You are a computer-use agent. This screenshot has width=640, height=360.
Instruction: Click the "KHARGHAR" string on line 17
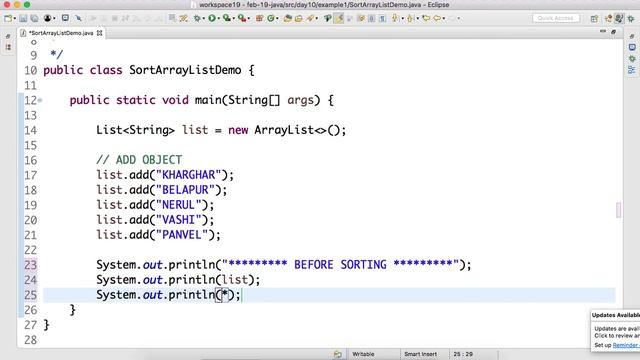click(x=189, y=175)
